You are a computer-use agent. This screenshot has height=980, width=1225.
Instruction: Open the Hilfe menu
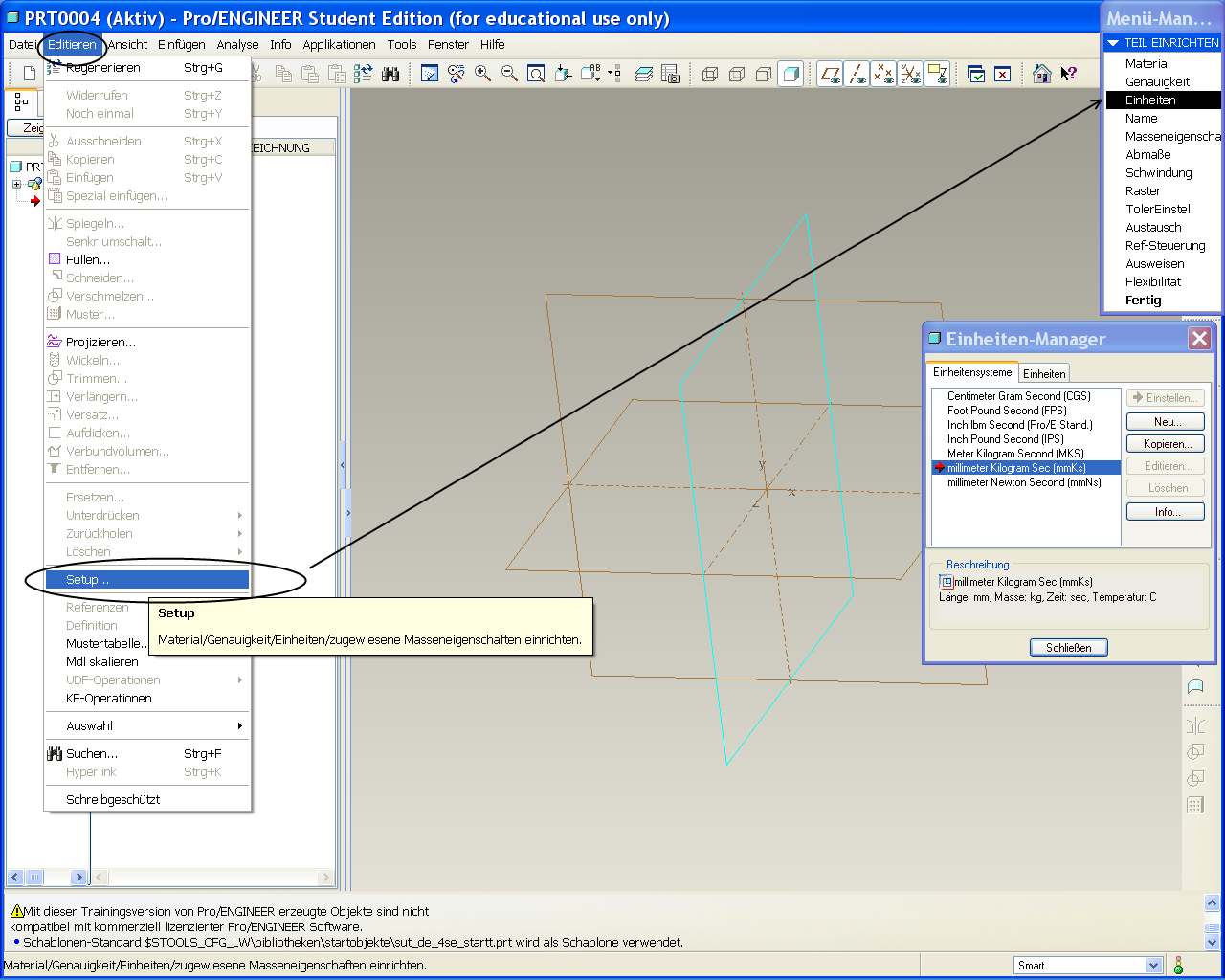(x=493, y=44)
